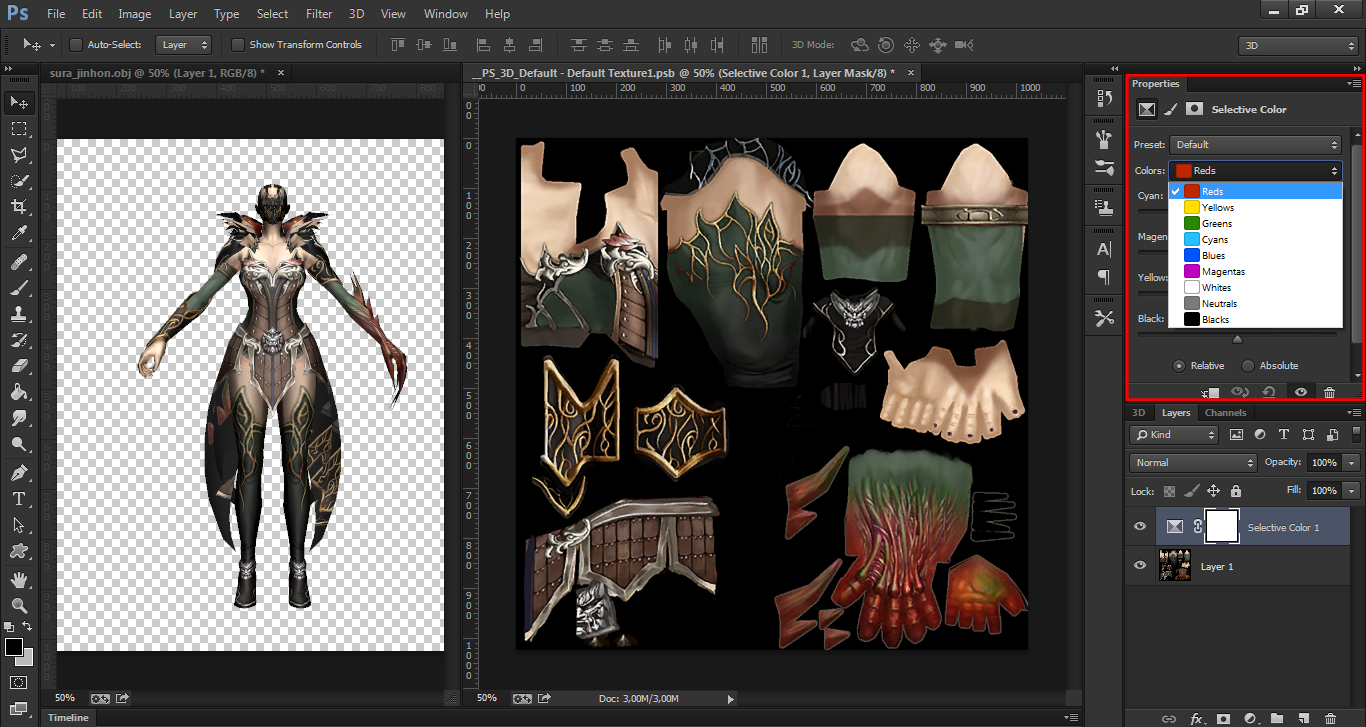Select the Relative radio button
The height and width of the screenshot is (727, 1366).
pos(1180,365)
